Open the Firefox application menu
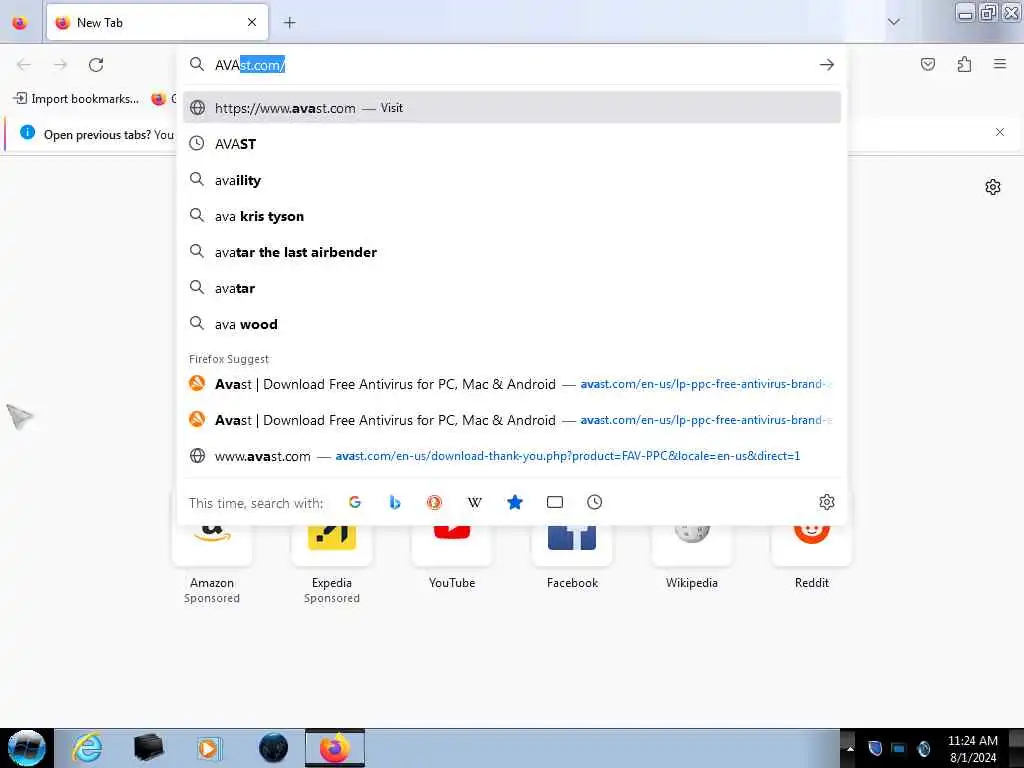The image size is (1024, 768). 999,64
